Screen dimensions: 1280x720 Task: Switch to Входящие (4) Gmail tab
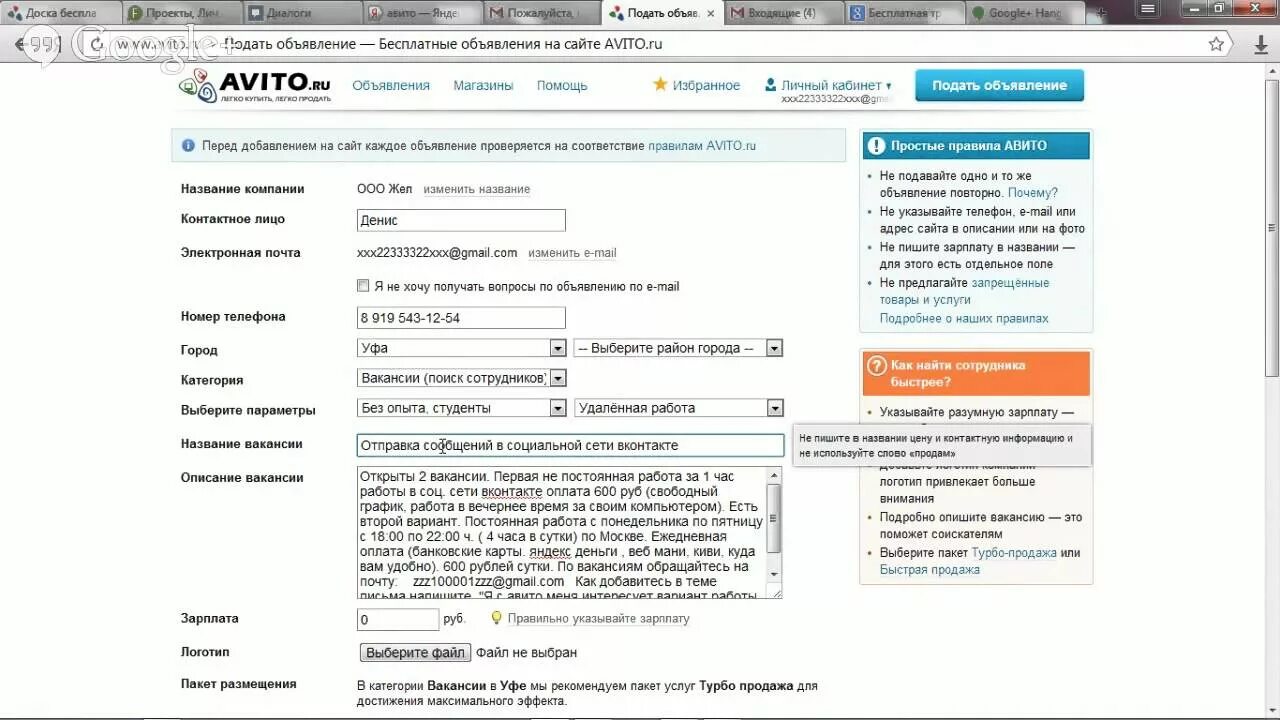coord(784,13)
